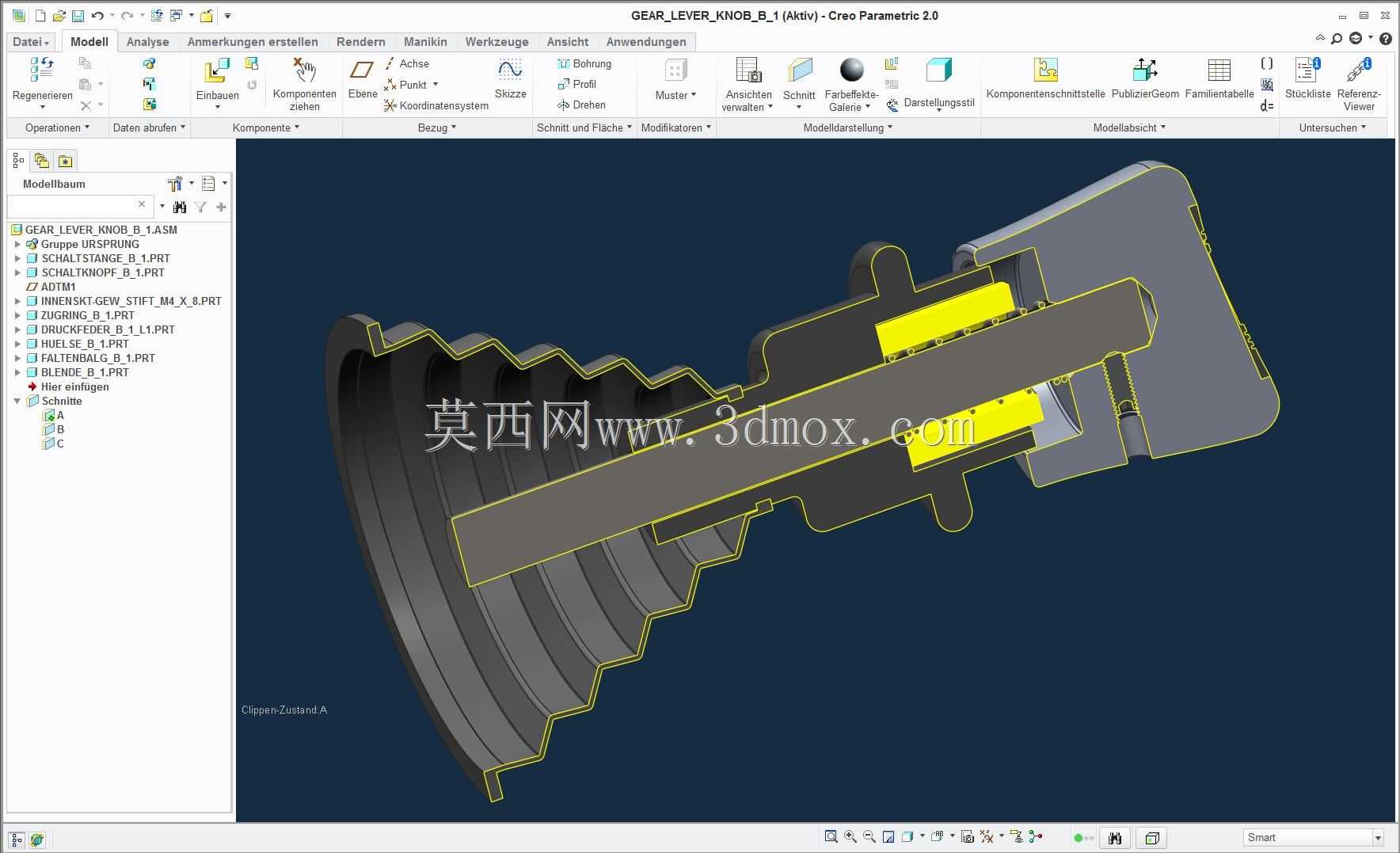Open the Untersuchen group dropdown
Viewport: 1400px width, 853px height.
point(1333,128)
